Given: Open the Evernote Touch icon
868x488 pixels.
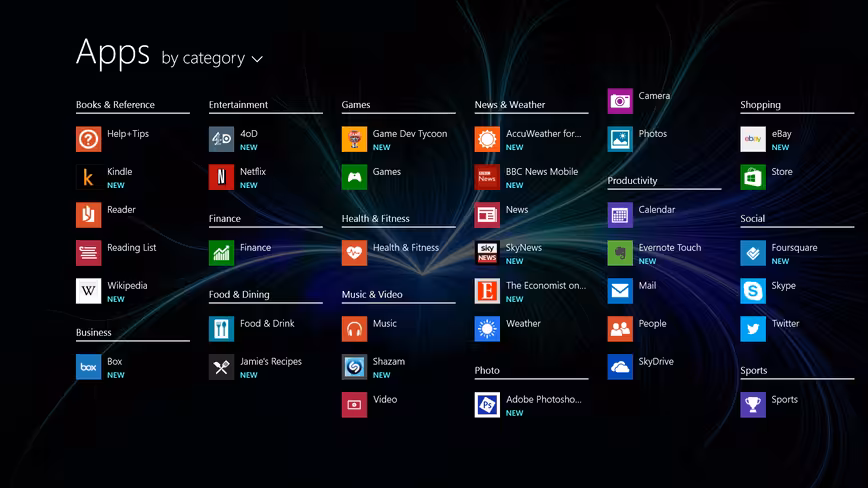Looking at the screenshot, I should click(620, 253).
